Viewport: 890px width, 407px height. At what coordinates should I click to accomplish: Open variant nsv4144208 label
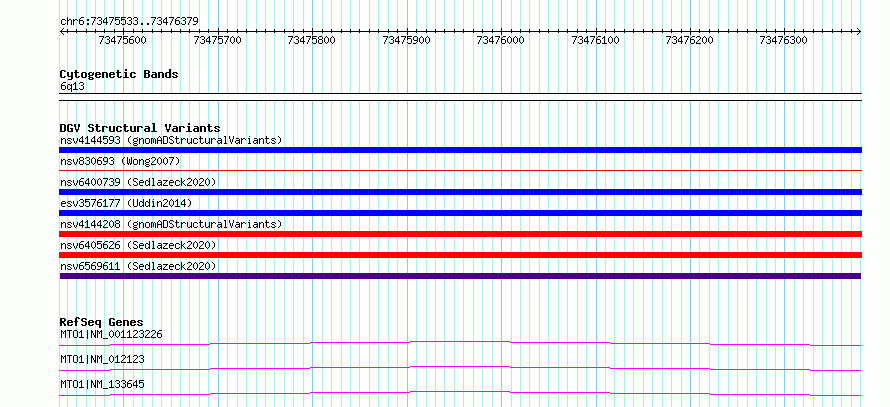click(x=171, y=224)
